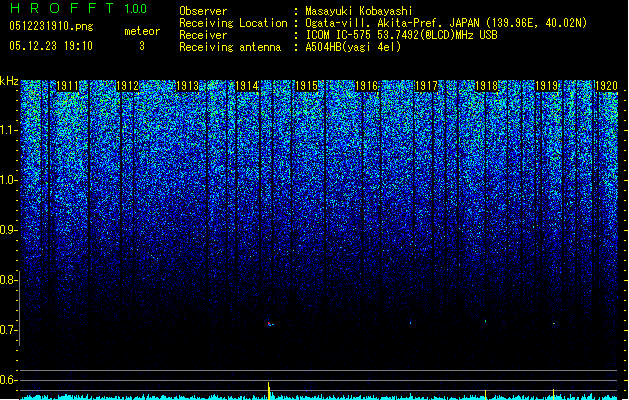Click the 1.0 kHz axis tick label
This screenshot has width=629, height=400.
pos(9,180)
